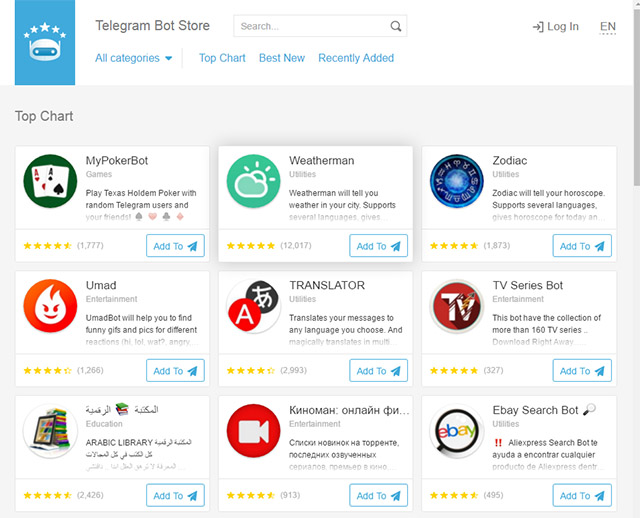Open the MyPokerBot playing cards icon
The height and width of the screenshot is (518, 640).
[x=50, y=181]
